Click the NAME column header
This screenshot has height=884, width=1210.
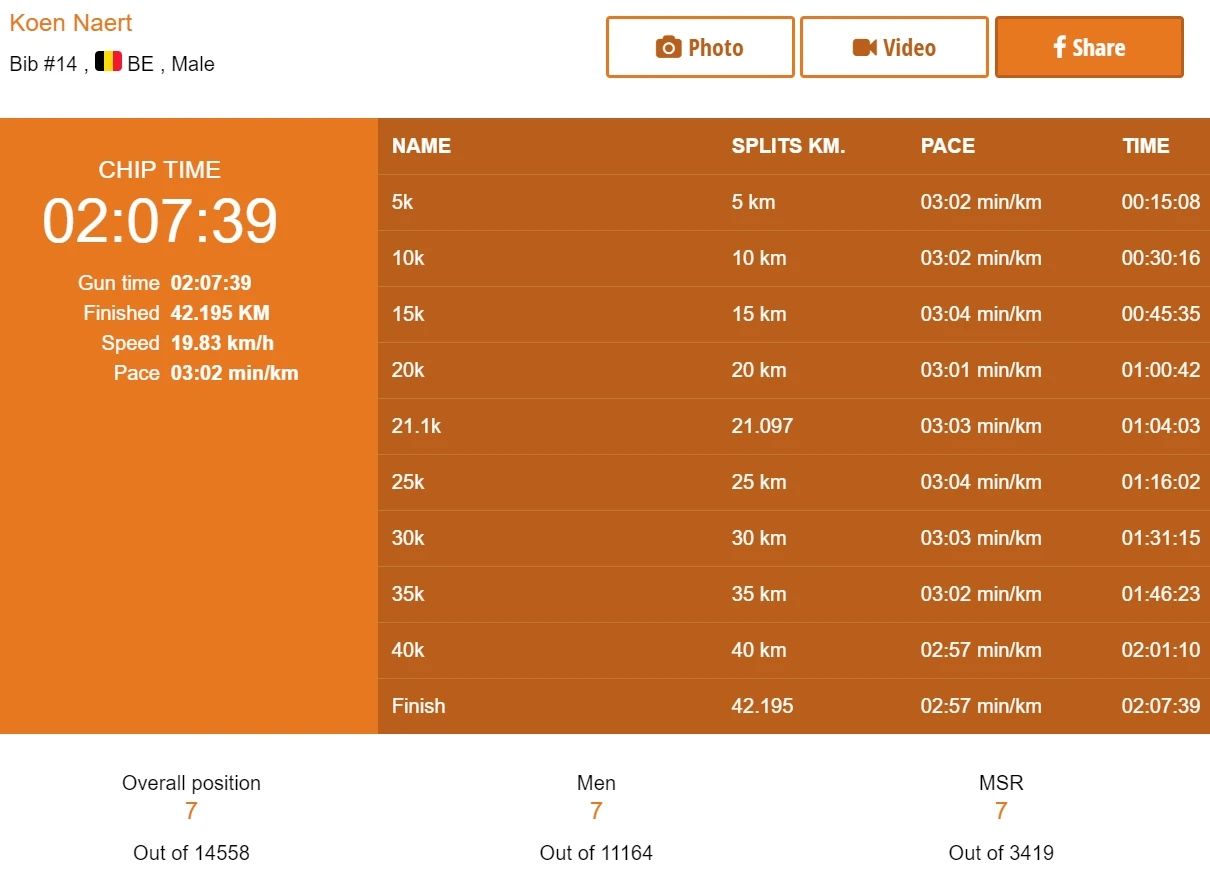coord(421,146)
